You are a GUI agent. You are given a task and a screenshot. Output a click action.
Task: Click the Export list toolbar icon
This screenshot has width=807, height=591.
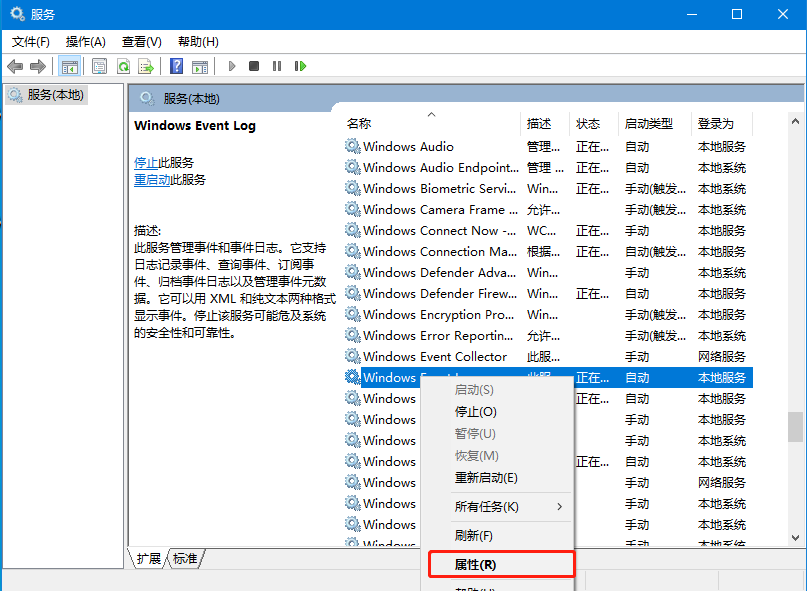click(x=146, y=66)
